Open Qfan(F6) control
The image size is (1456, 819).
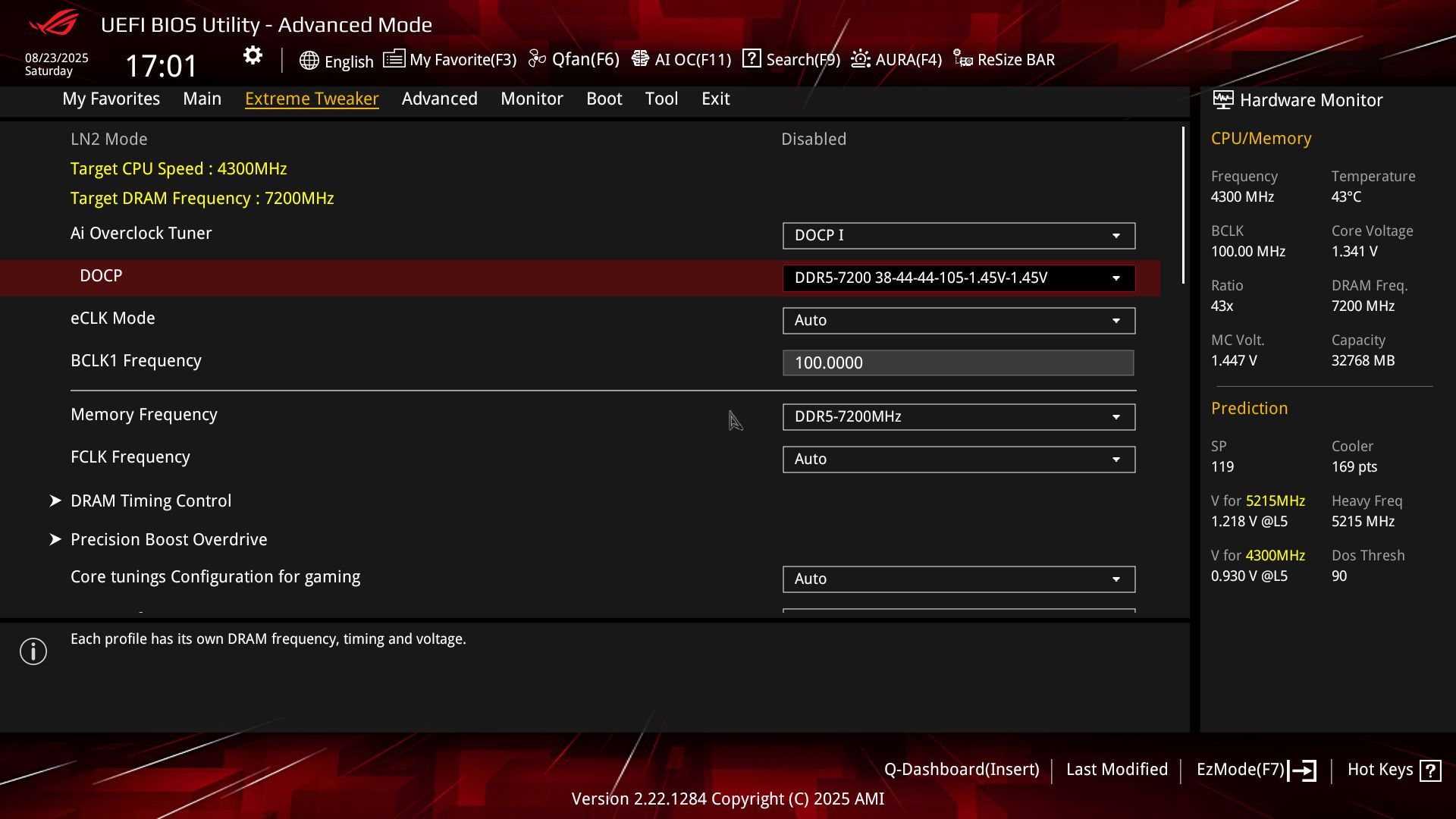574,59
